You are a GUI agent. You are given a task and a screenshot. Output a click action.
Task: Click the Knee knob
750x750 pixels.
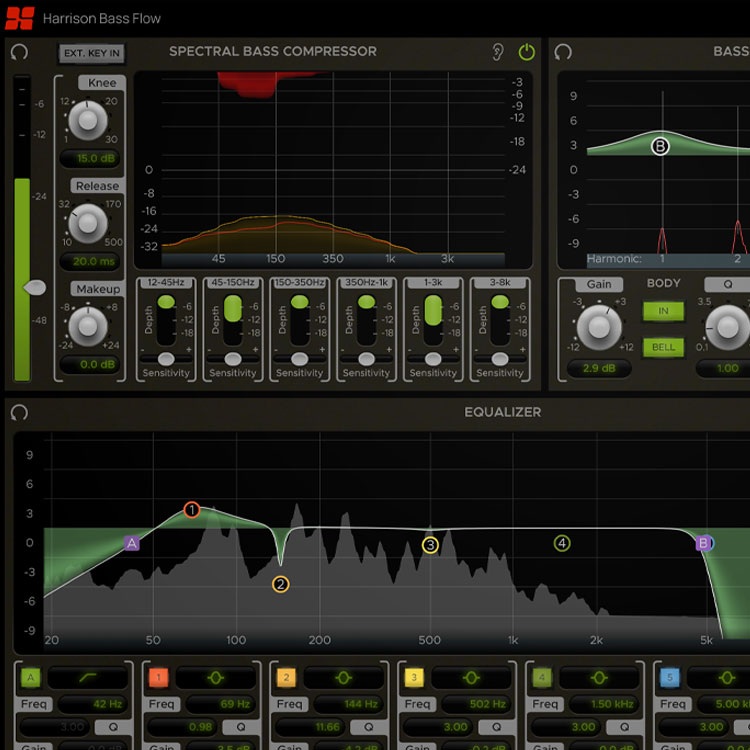pos(88,120)
